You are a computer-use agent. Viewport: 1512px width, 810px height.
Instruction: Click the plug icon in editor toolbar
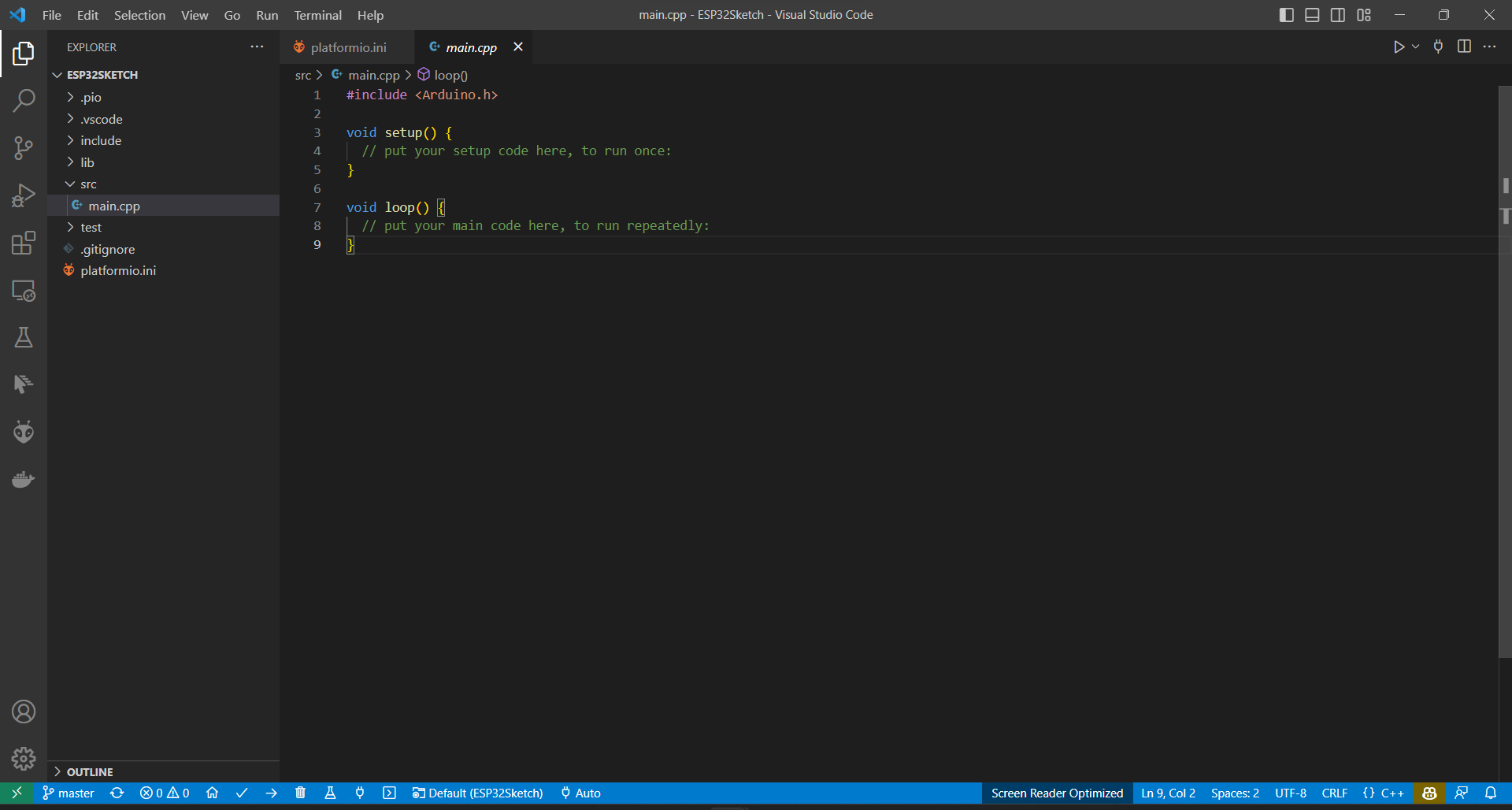point(1438,46)
